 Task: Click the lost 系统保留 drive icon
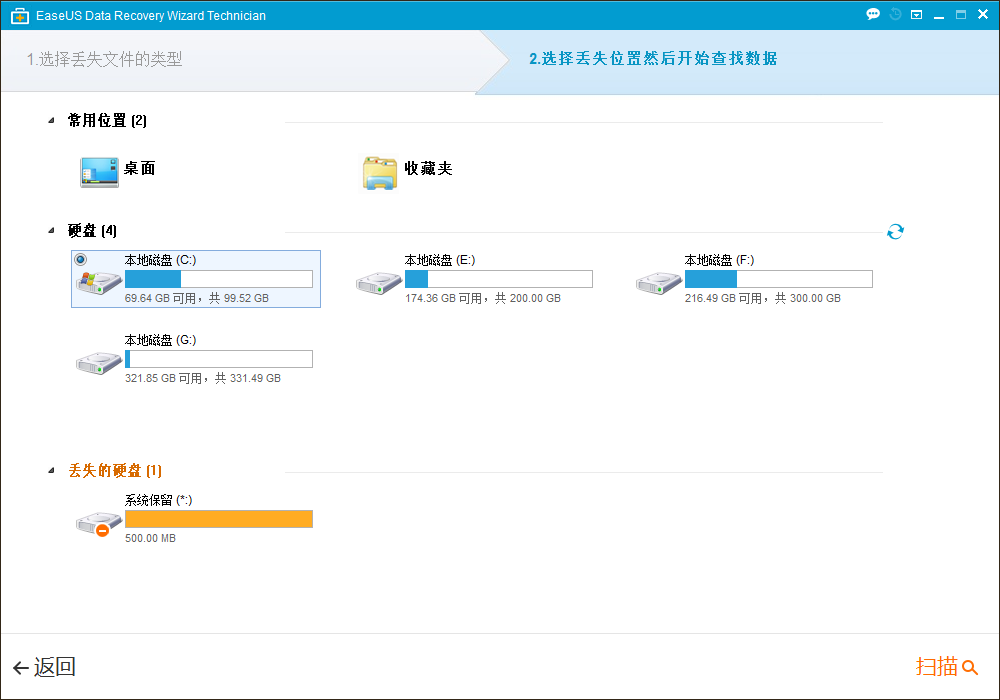[x=98, y=523]
